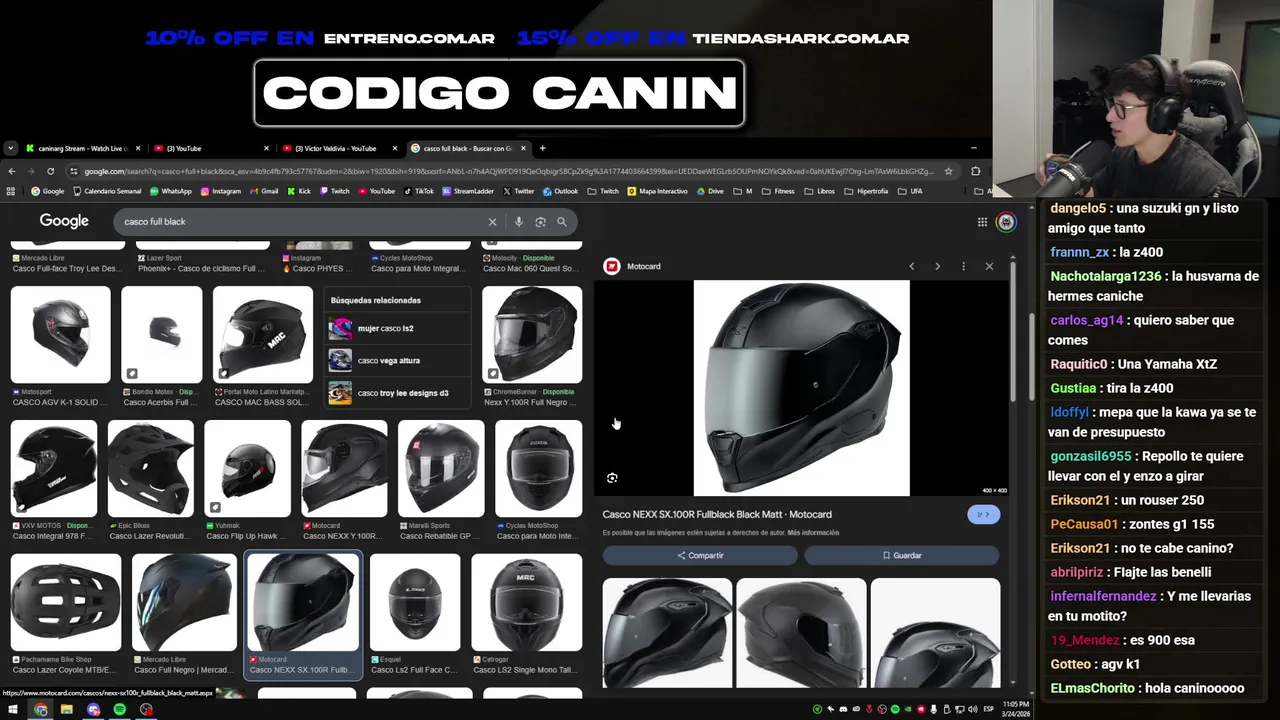Open the Casco Lazer Coyote MTB thumbnail

[66, 602]
